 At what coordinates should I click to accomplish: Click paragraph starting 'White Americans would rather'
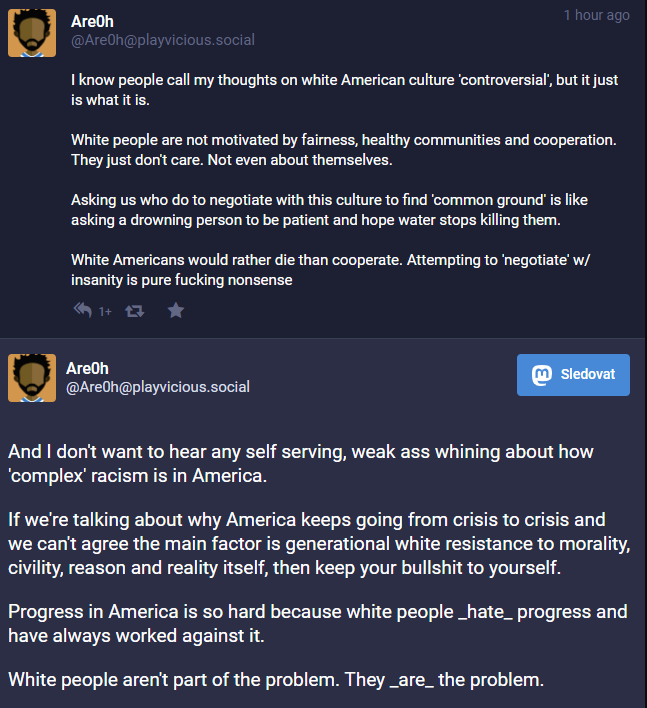[330, 270]
